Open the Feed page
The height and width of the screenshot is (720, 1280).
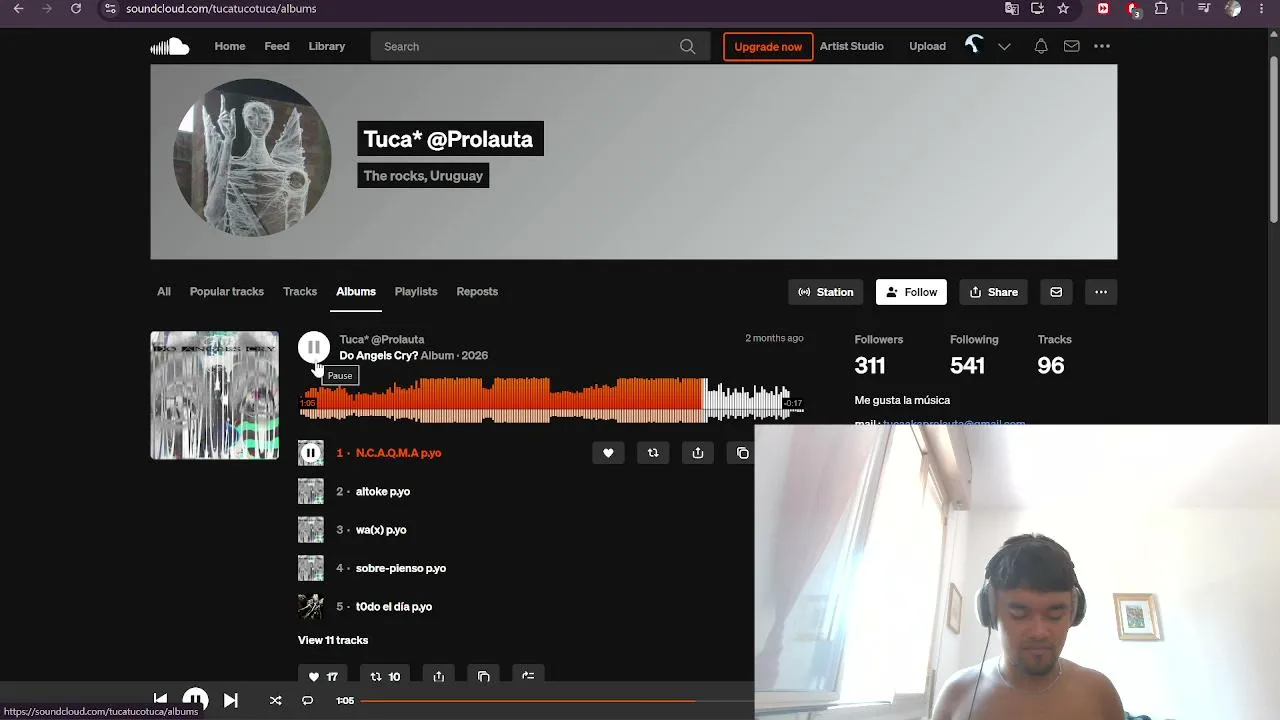coord(277,46)
